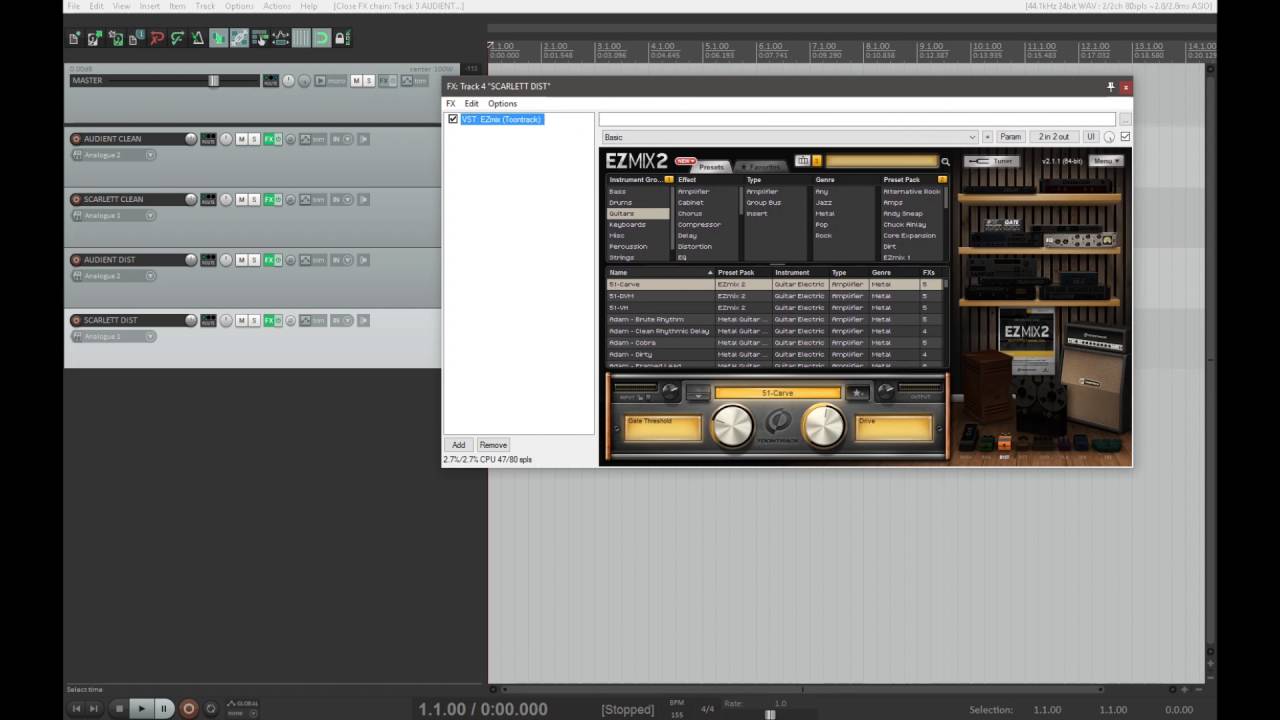Open the Insert menu in the REAPER menu bar
Viewport: 1280px width, 720px height.
coord(150,6)
